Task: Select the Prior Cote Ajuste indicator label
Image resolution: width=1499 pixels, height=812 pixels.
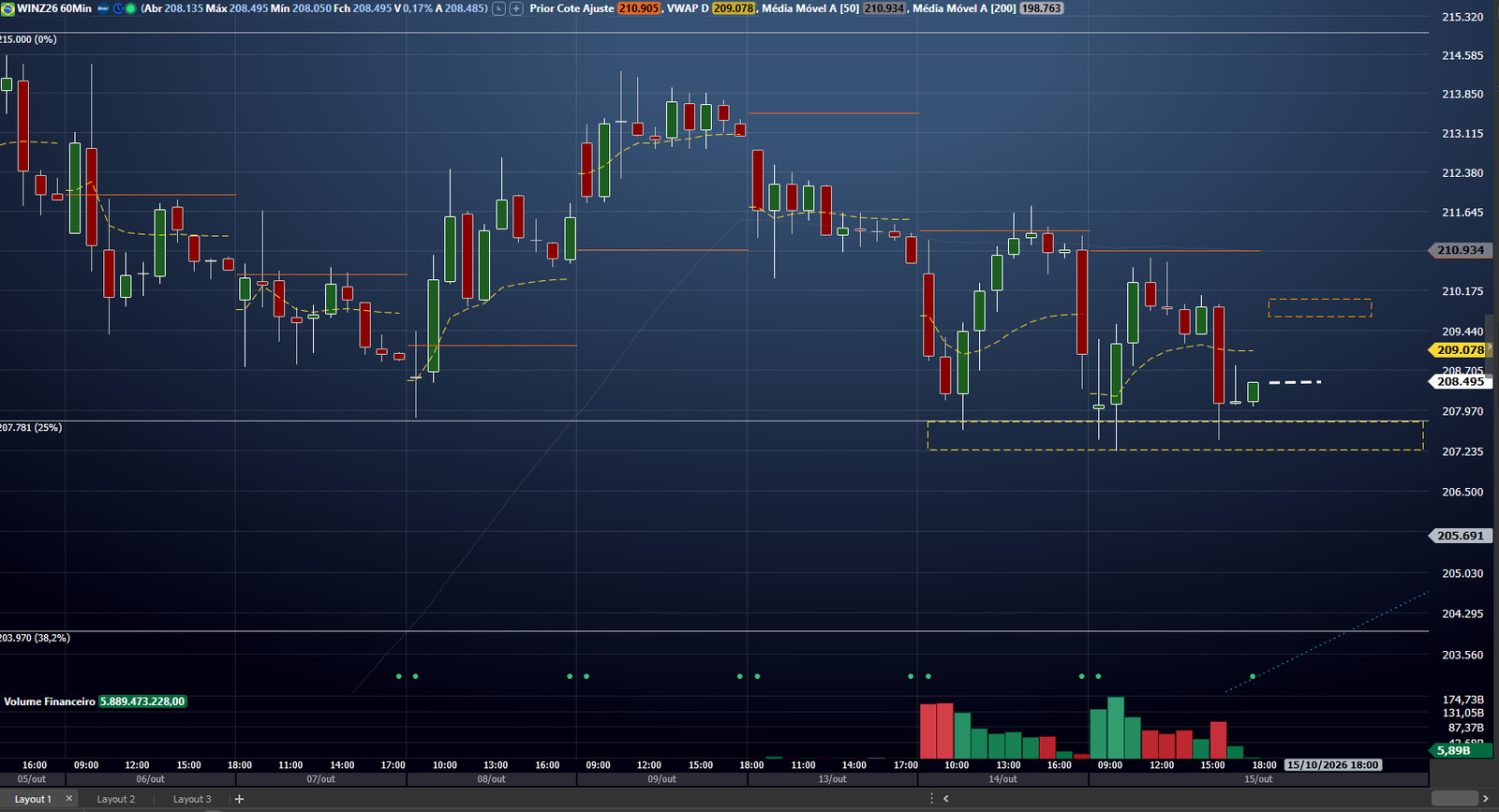Action: 571,8
